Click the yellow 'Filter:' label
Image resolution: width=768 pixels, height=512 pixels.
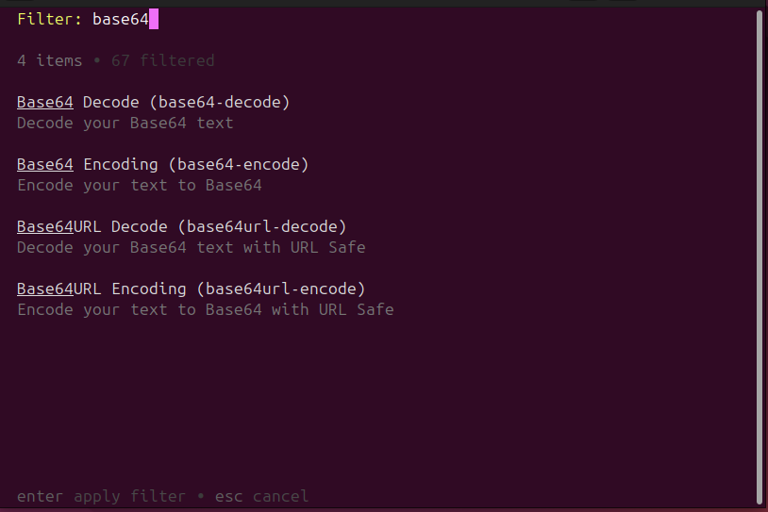49,19
